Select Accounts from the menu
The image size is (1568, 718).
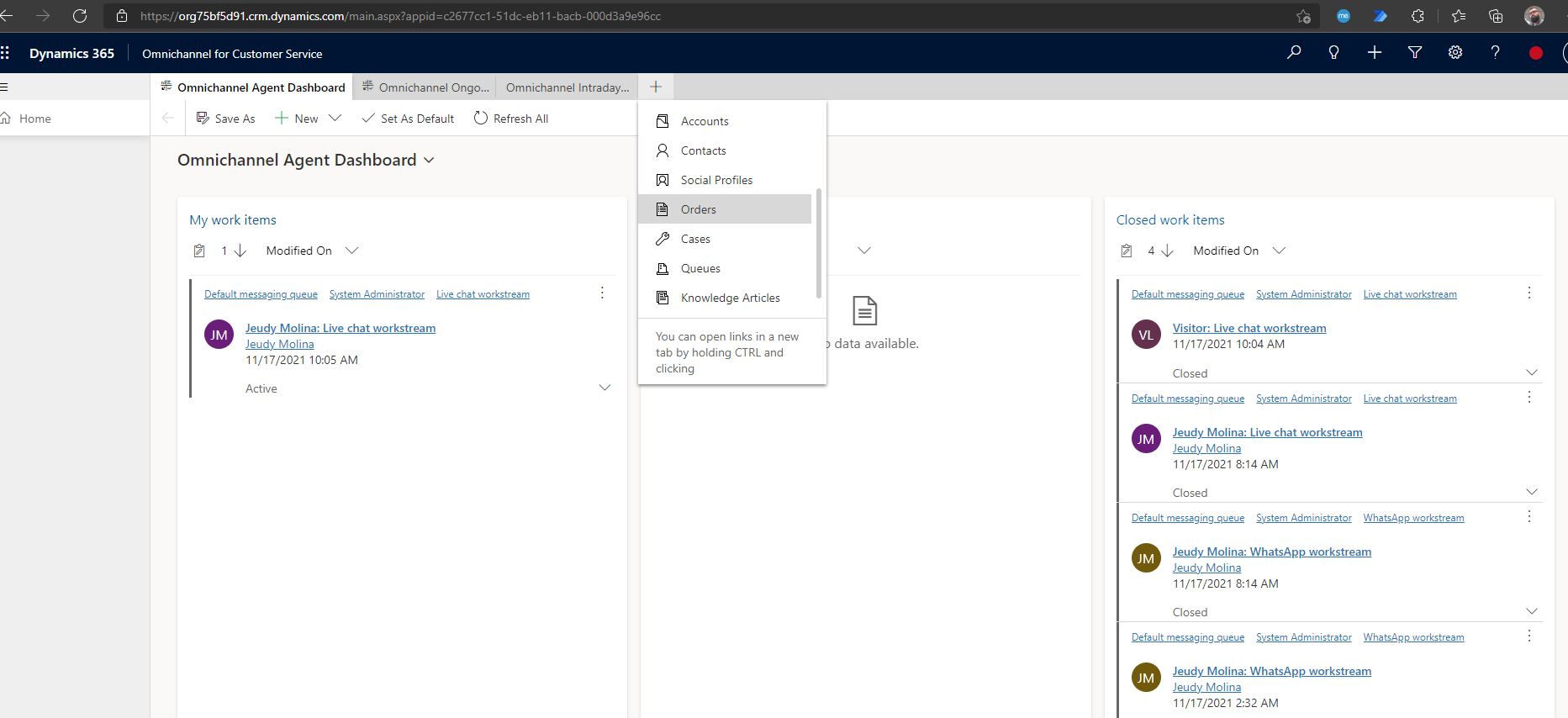tap(725, 121)
